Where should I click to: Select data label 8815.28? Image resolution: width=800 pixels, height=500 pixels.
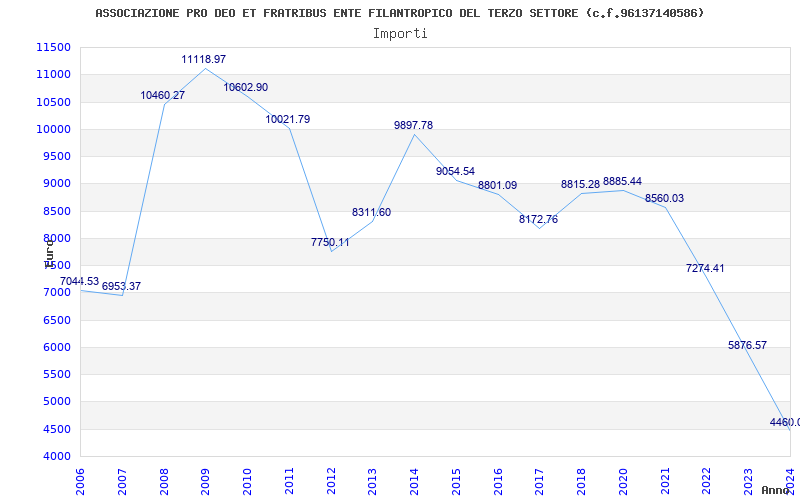(580, 184)
